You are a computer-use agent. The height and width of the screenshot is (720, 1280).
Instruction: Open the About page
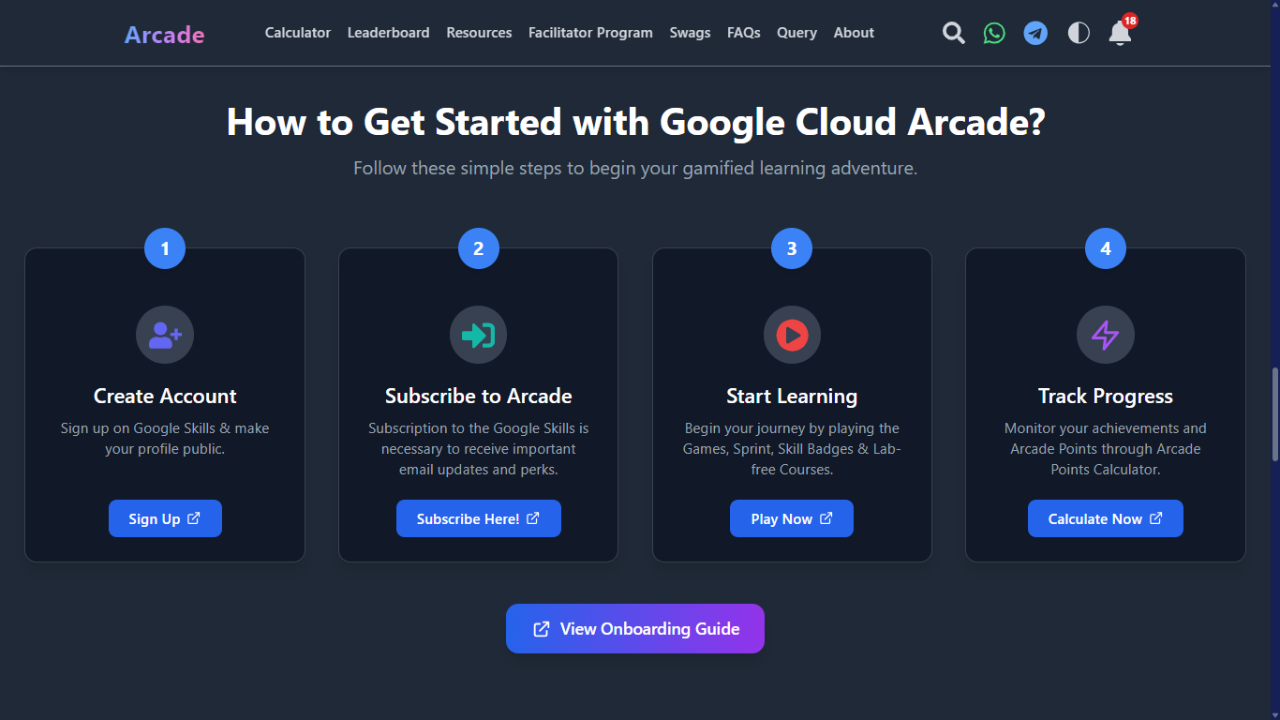[x=854, y=33]
